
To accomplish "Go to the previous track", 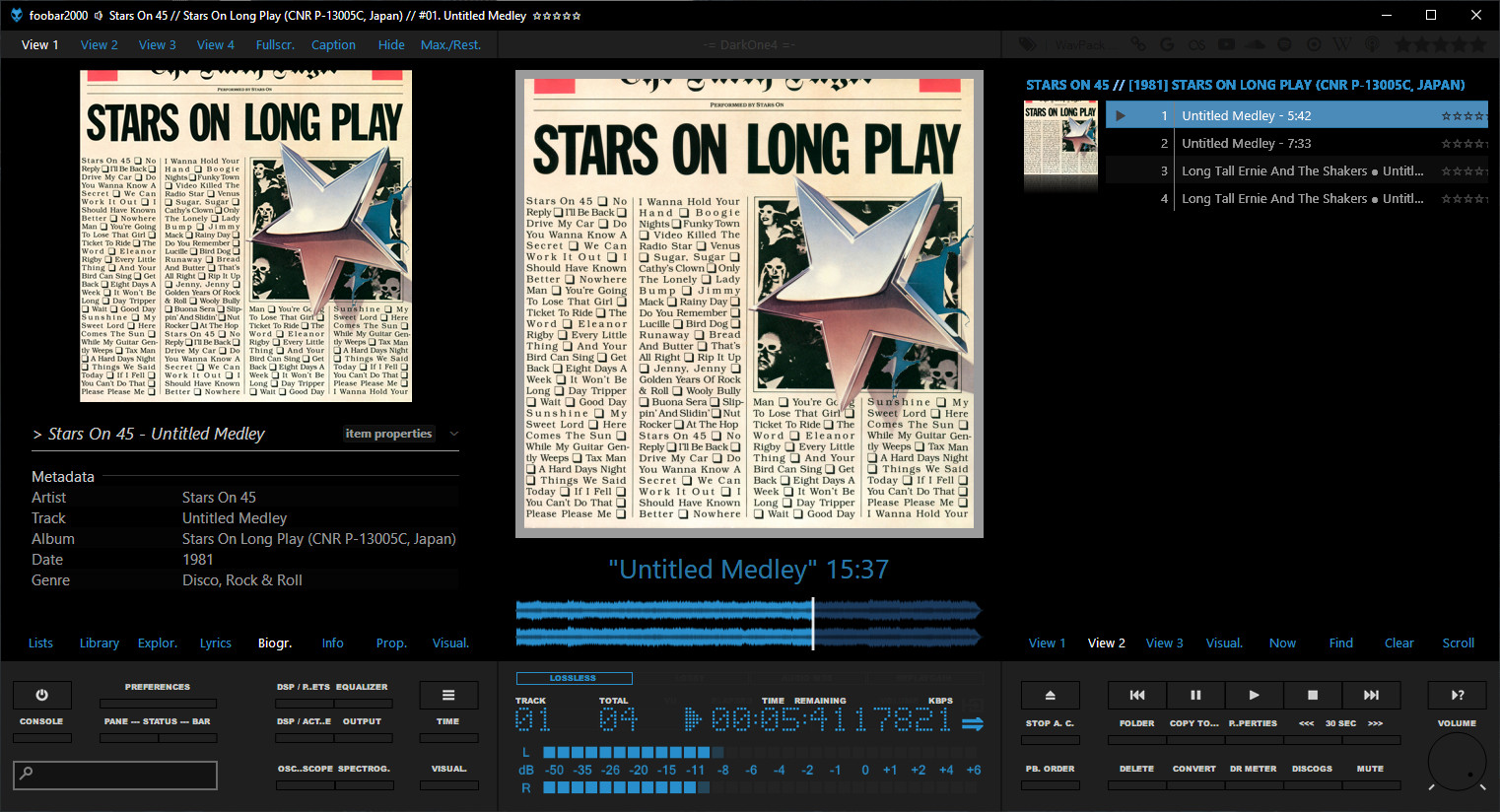I will [x=1136, y=695].
